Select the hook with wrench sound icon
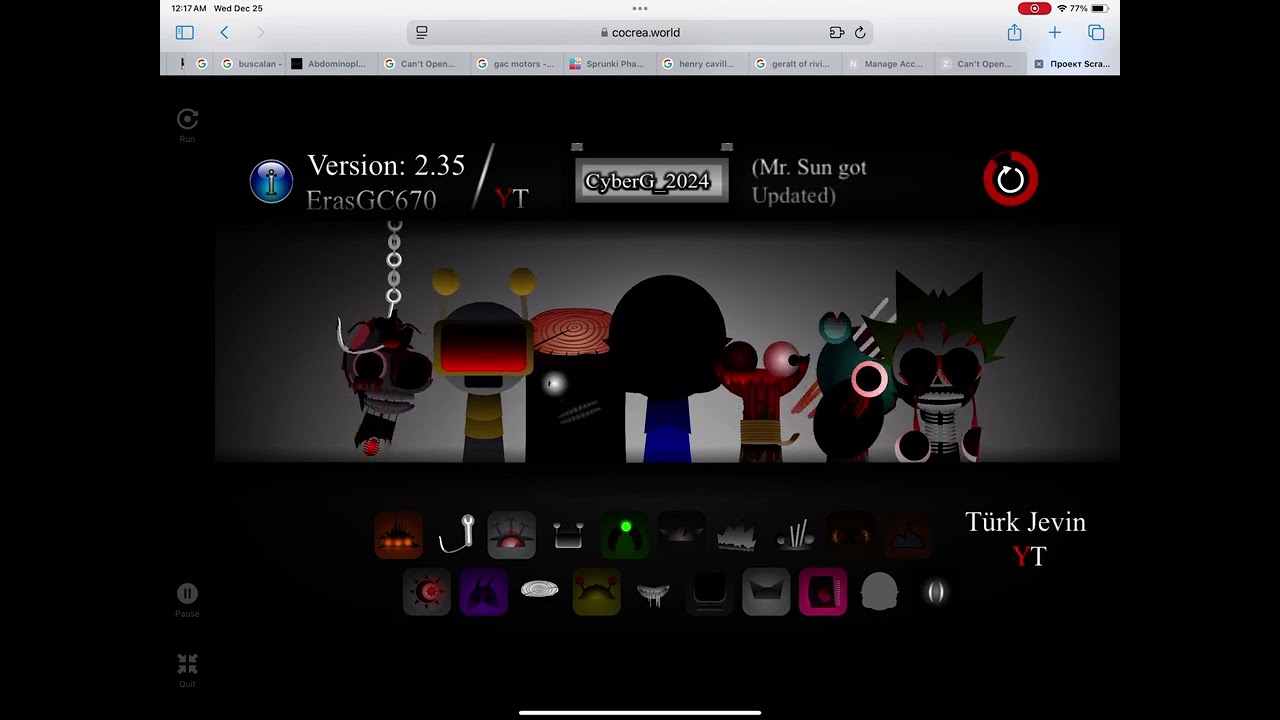 456,535
